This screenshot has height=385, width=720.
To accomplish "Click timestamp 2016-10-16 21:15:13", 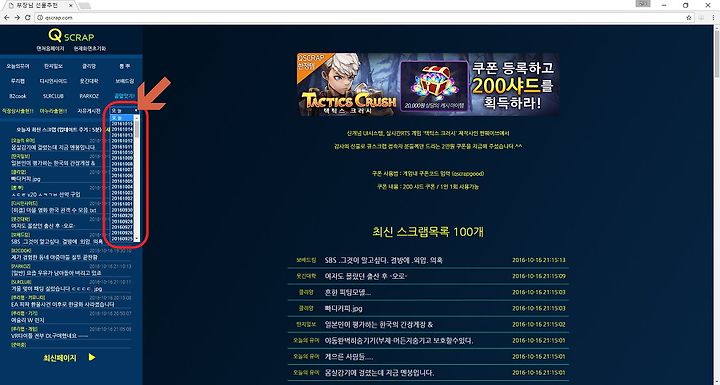I will click(539, 260).
